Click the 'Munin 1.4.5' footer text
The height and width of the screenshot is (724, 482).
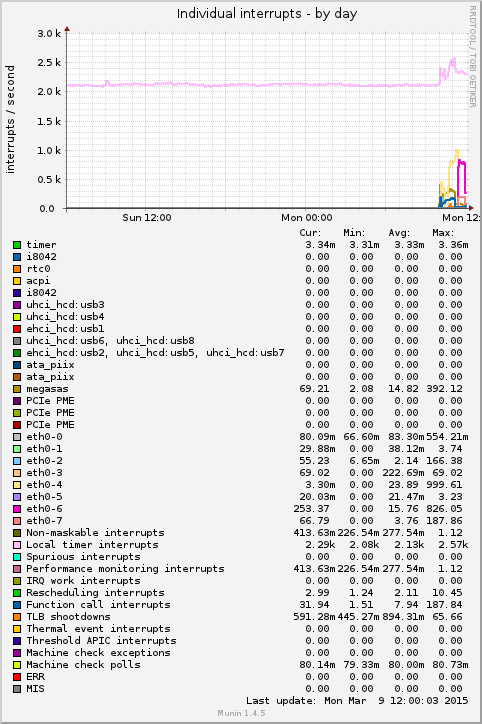(241, 713)
